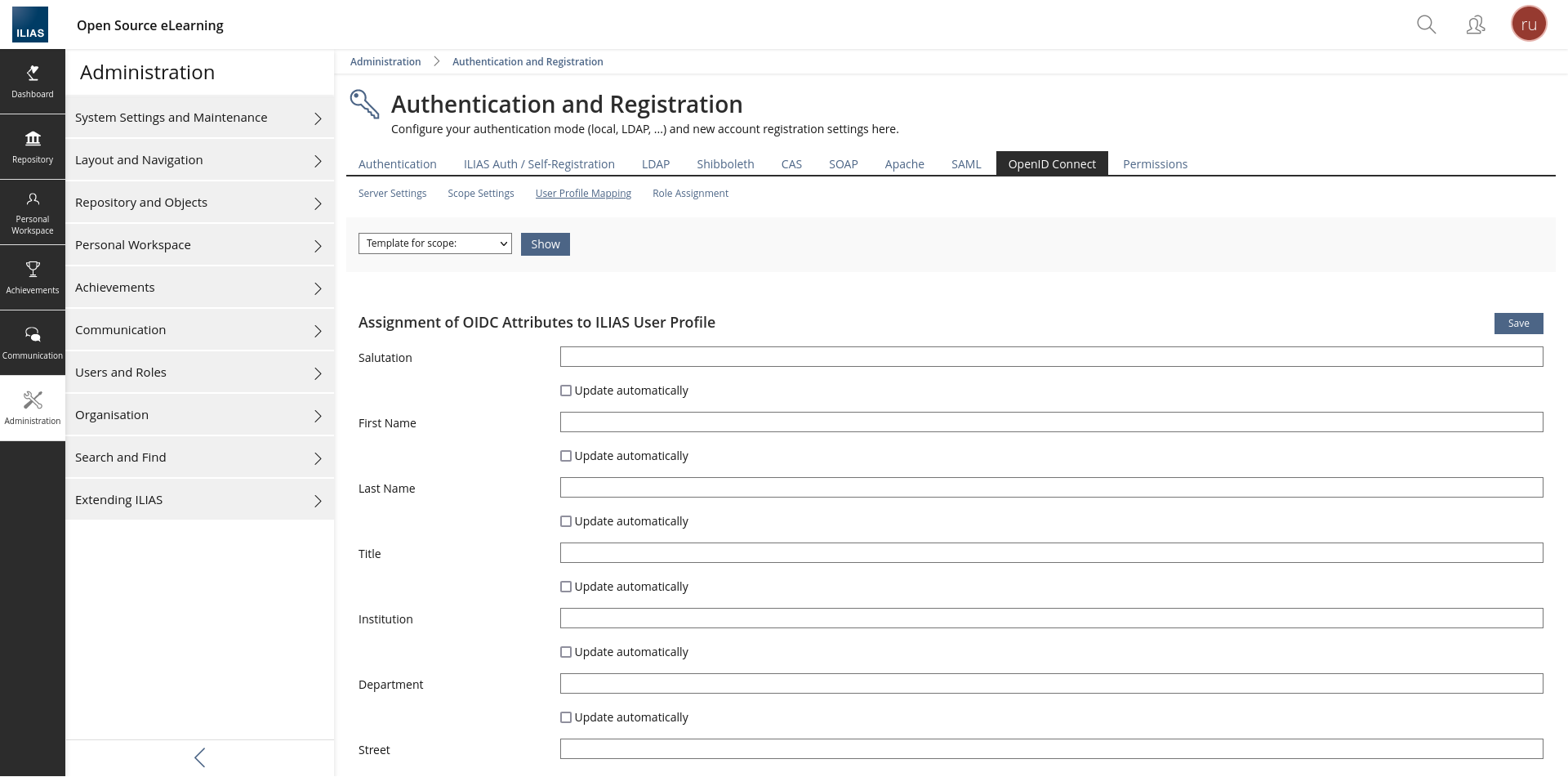The image size is (1568, 777).
Task: Enable Update automatically for Salutation
Action: [x=566, y=391]
